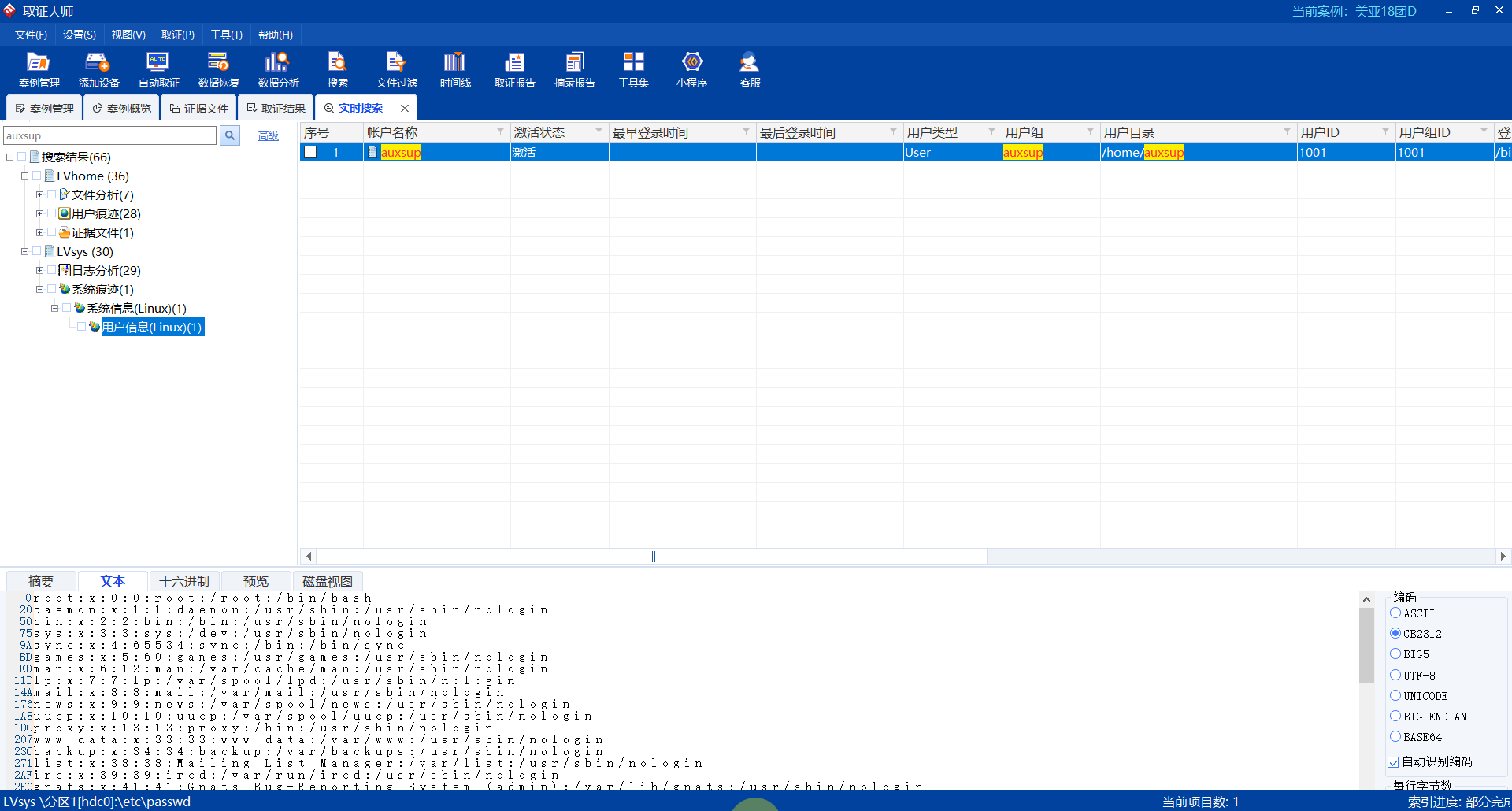Screen dimensions: 1512x811
Task: Toggle 自动识别编码 auto-detect checkbox
Action: click(x=1393, y=761)
